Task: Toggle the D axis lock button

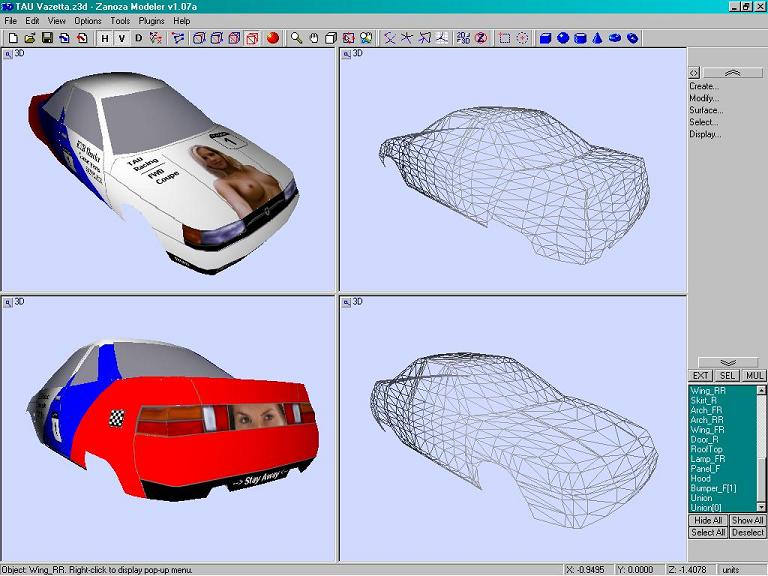Action: click(138, 38)
